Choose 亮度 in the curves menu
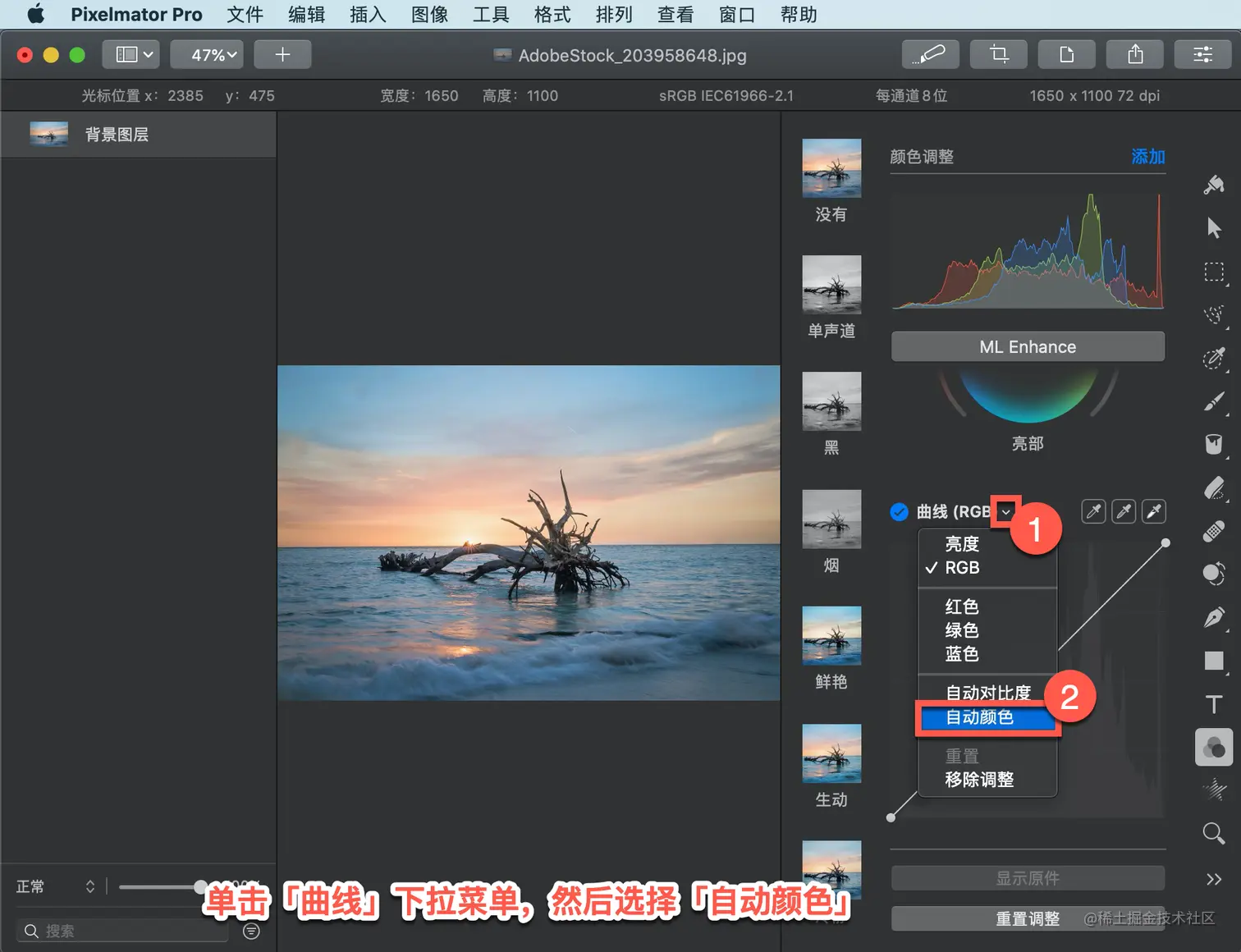 (987, 543)
